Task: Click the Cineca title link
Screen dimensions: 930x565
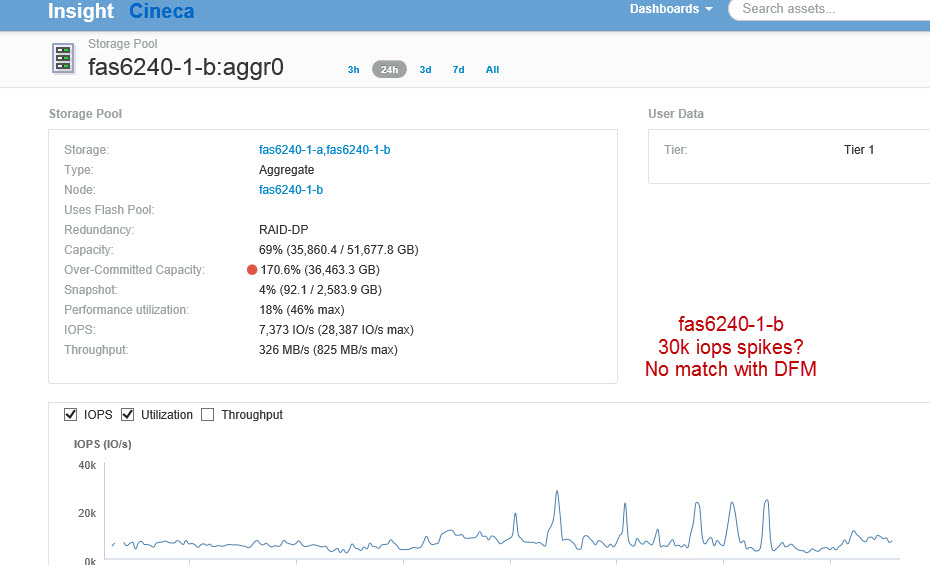Action: coord(161,11)
